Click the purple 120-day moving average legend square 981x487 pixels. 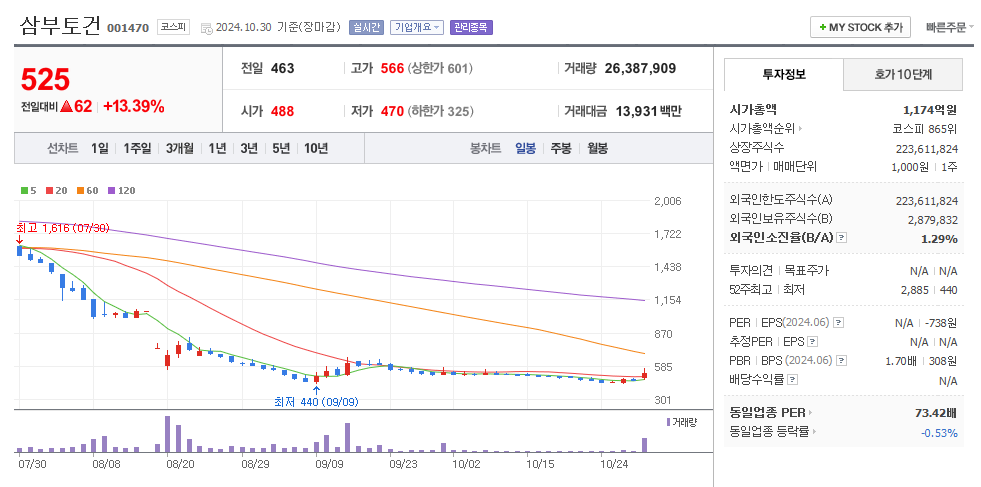pyautogui.click(x=111, y=191)
